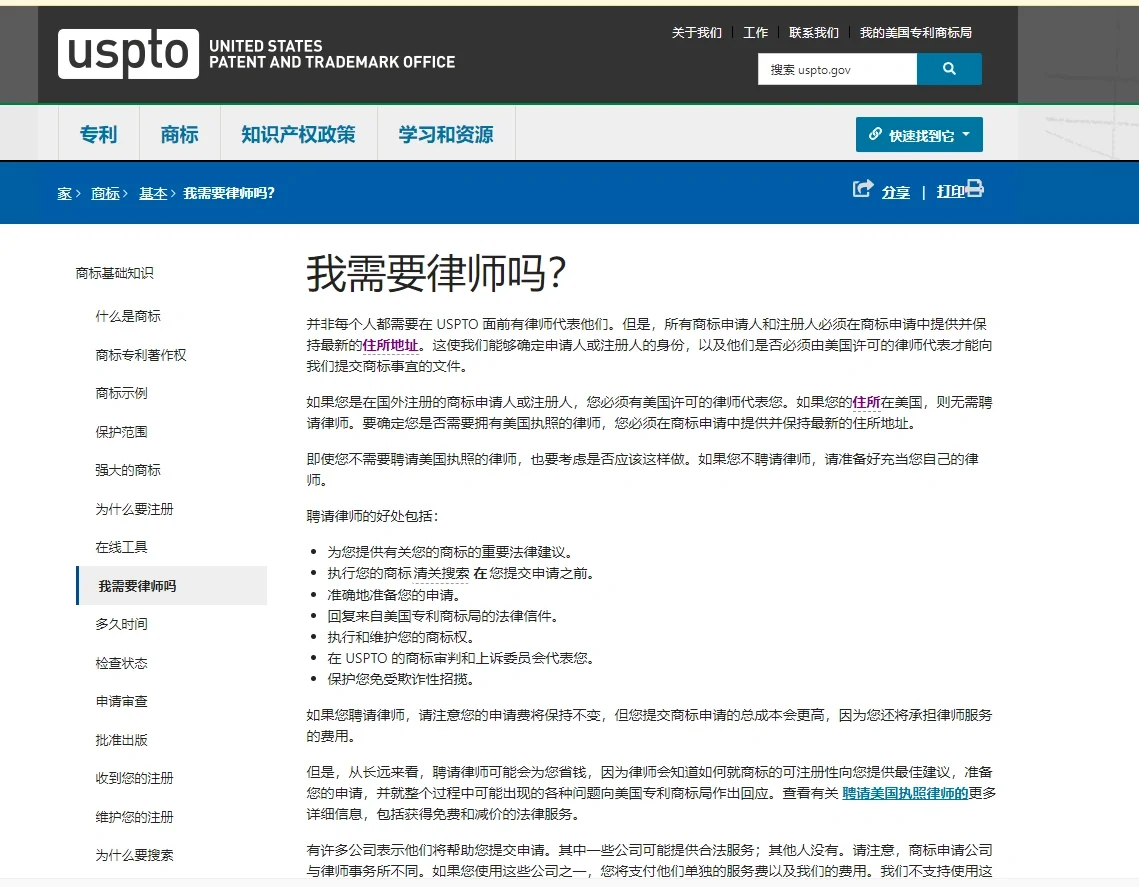
Task: Go to 基本 breadcrumb link
Action: (153, 193)
